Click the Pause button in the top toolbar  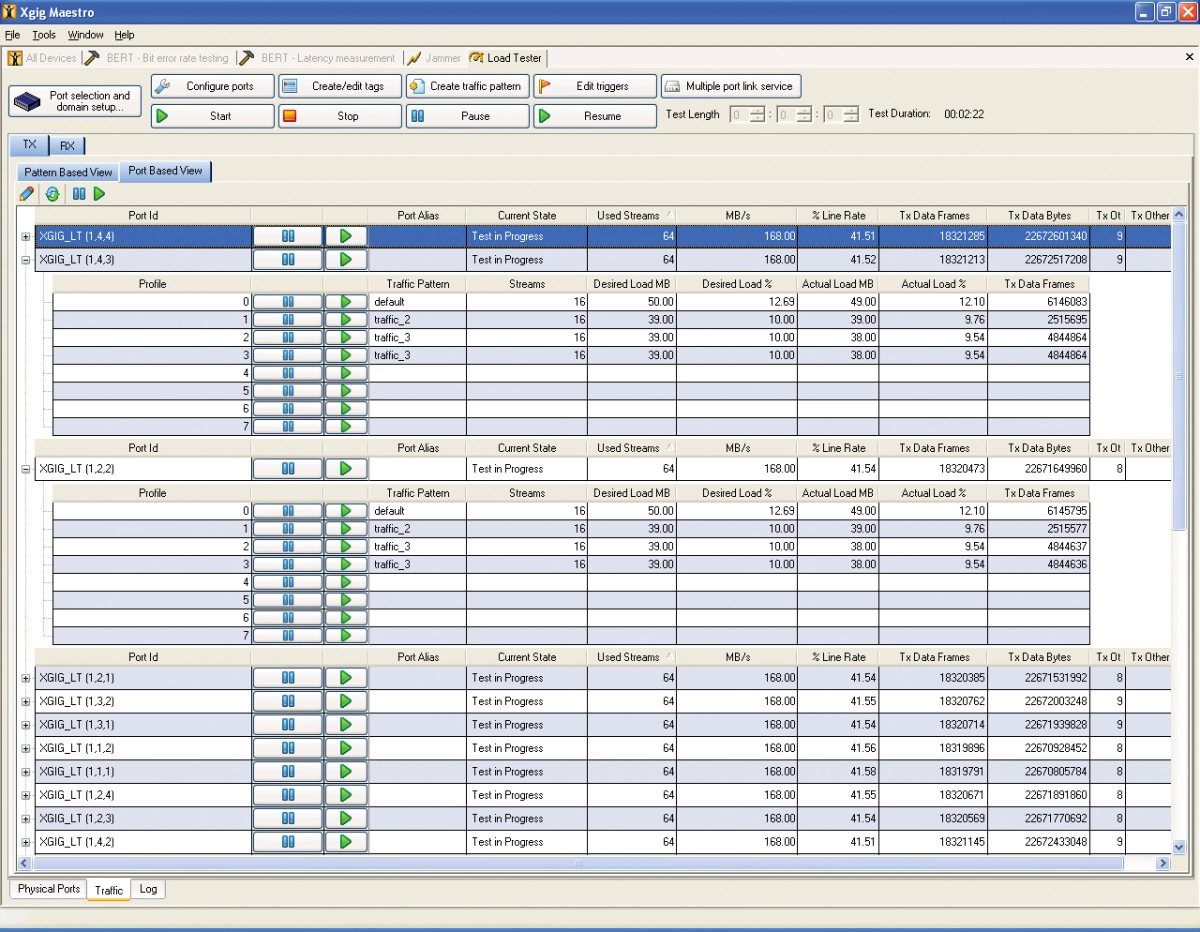click(467, 116)
